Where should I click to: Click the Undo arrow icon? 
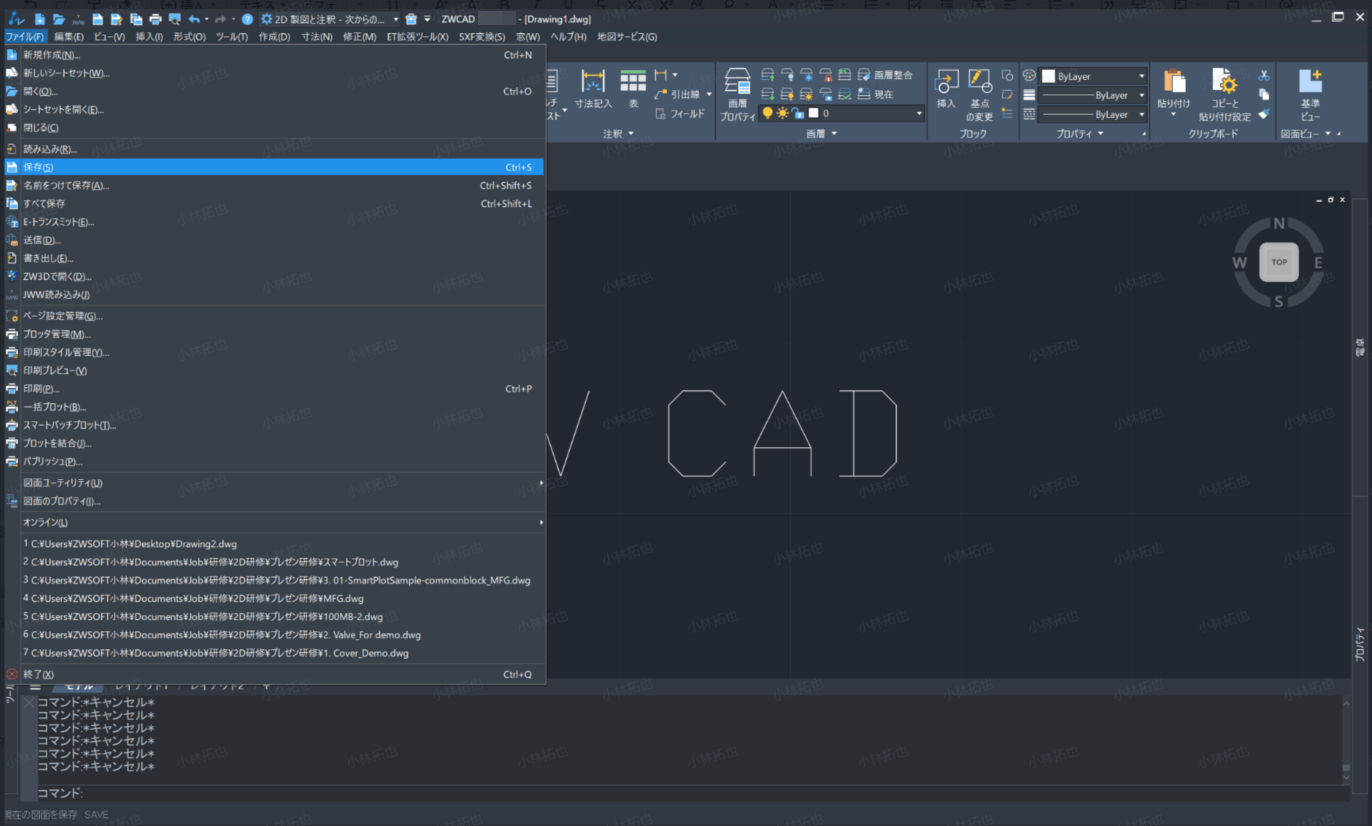tap(195, 19)
